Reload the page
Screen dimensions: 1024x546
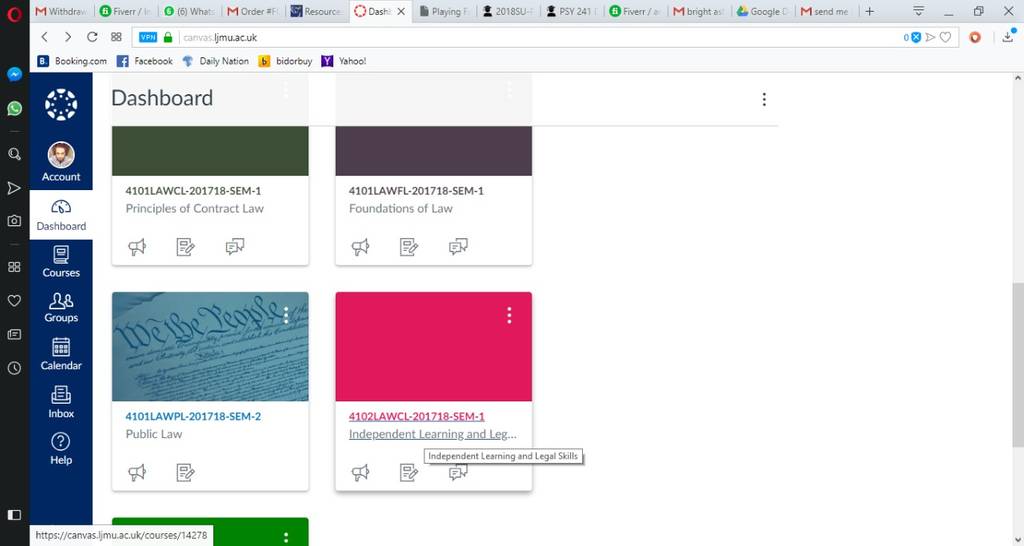coord(92,37)
